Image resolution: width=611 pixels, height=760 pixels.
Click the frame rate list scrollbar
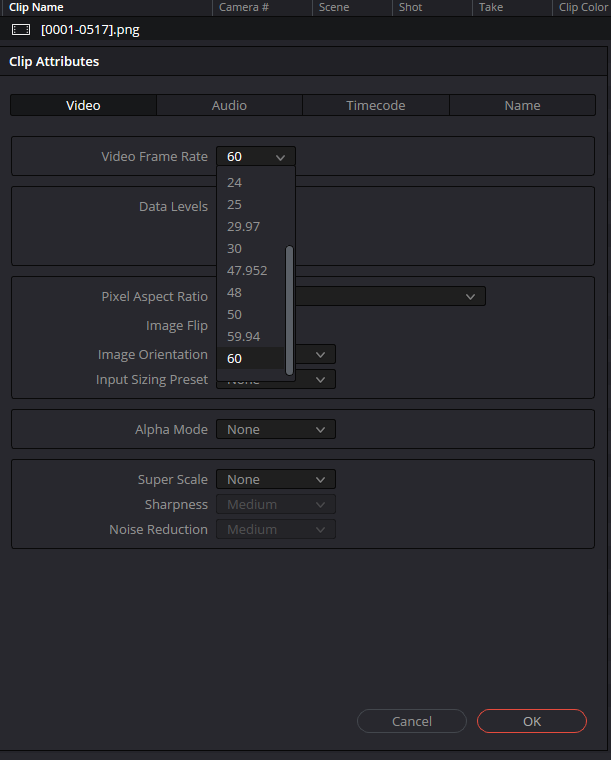pyautogui.click(x=289, y=310)
